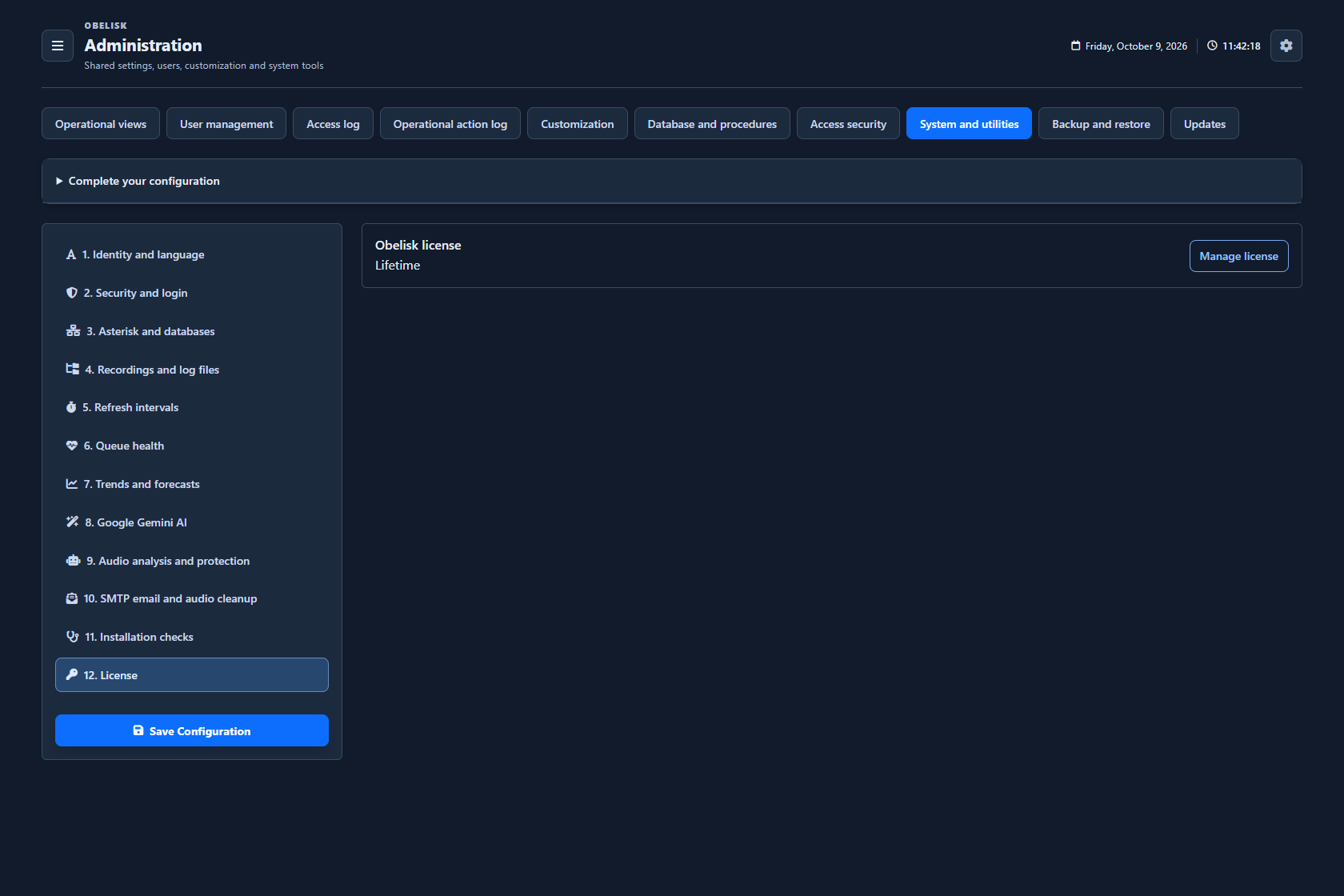The height and width of the screenshot is (896, 1344).
Task: Open the gear settings icon
Action: click(1286, 46)
